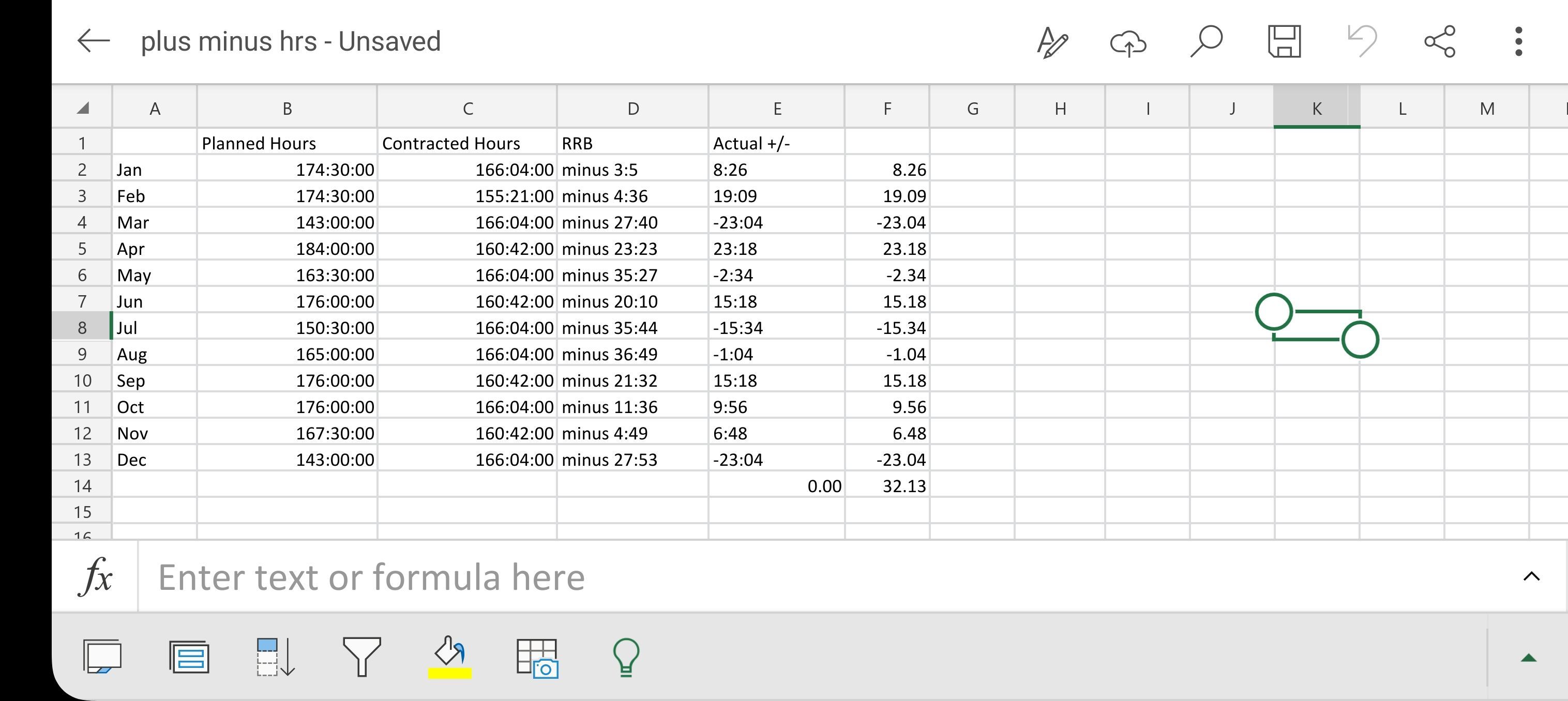The image size is (1568, 701).
Task: Collapse the formula bar
Action: [1531, 576]
